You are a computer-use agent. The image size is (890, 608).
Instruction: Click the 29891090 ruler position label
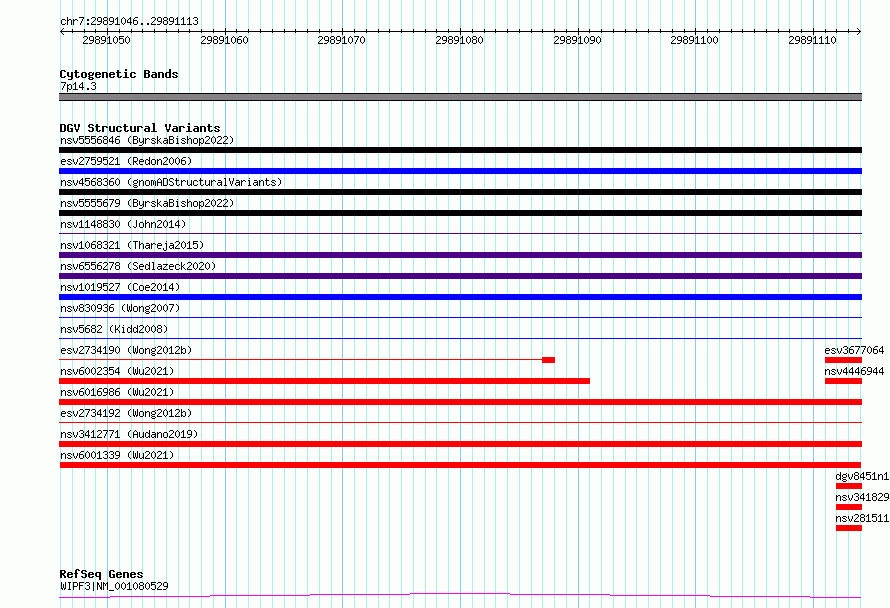(577, 40)
